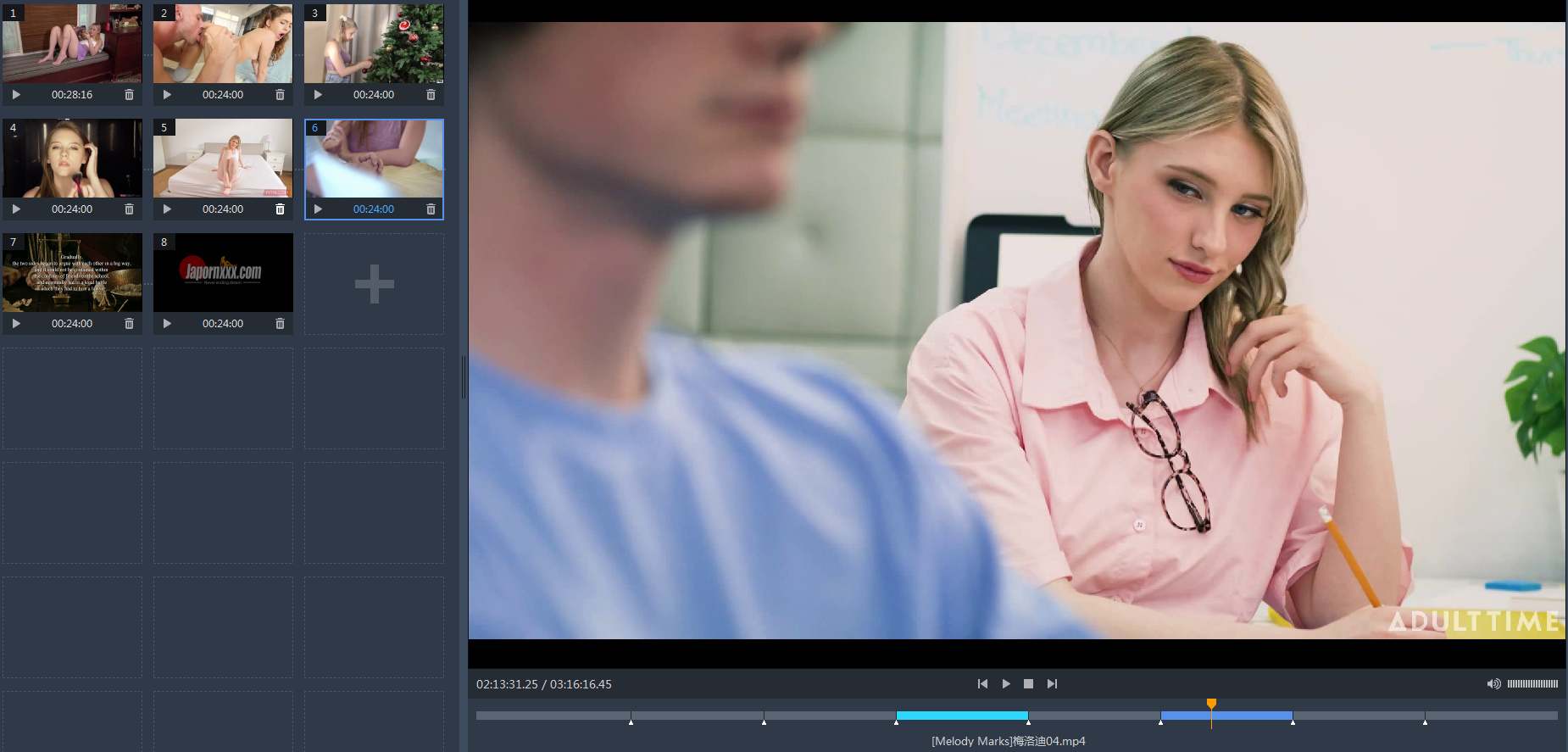
Task: Adjust the volume level slider
Action: click(1532, 683)
